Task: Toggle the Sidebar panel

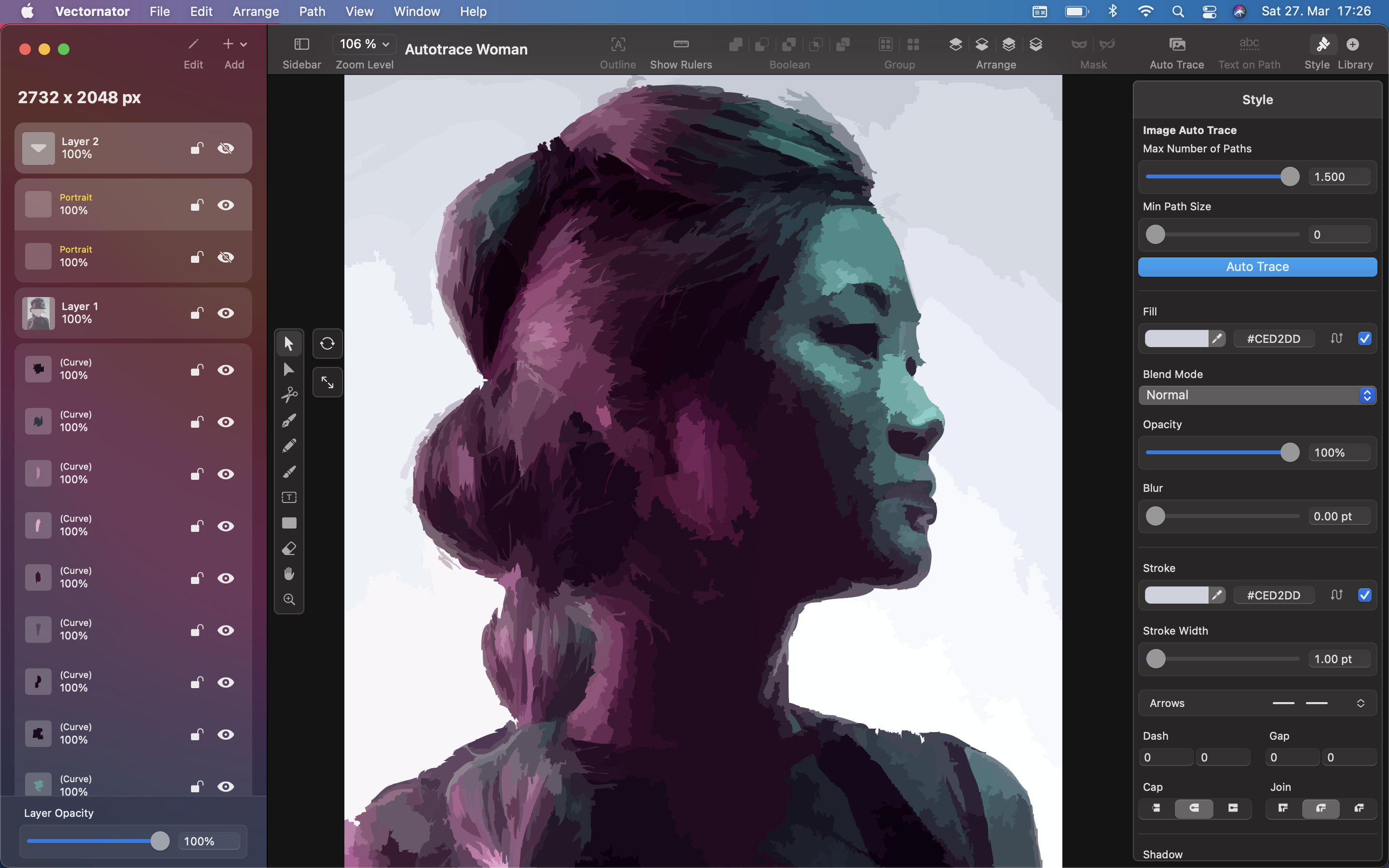Action: 301,44
